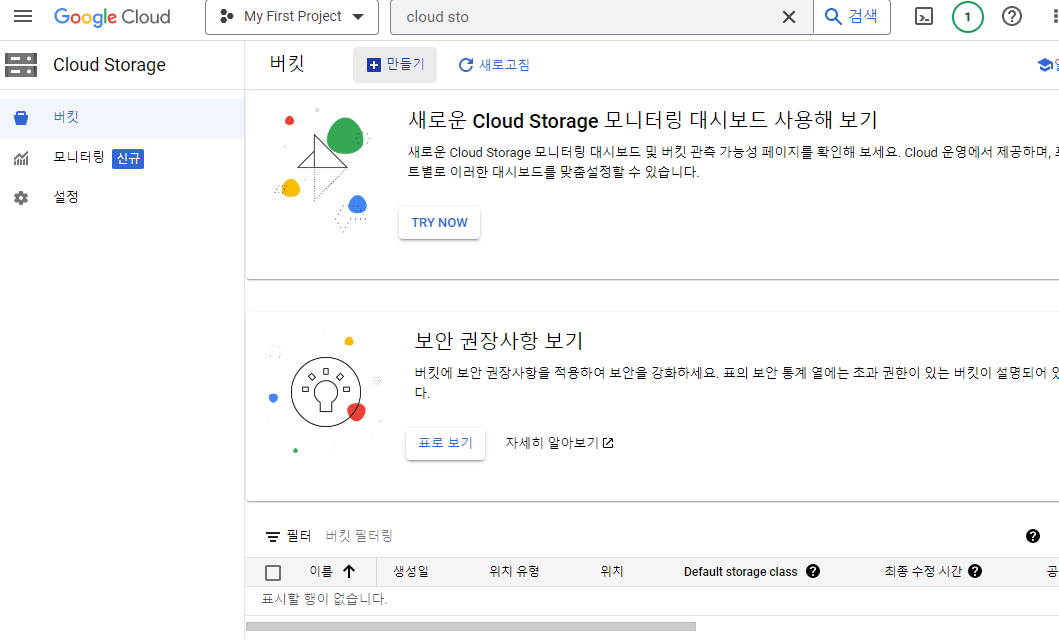Click the Google Cloud logo
The image size is (1059, 640).
112,17
